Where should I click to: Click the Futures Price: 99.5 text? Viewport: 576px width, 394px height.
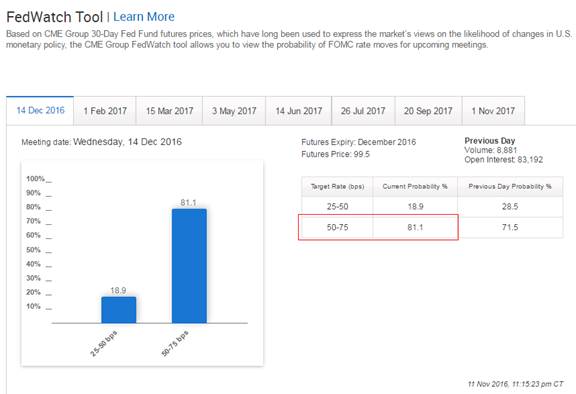(x=335, y=154)
